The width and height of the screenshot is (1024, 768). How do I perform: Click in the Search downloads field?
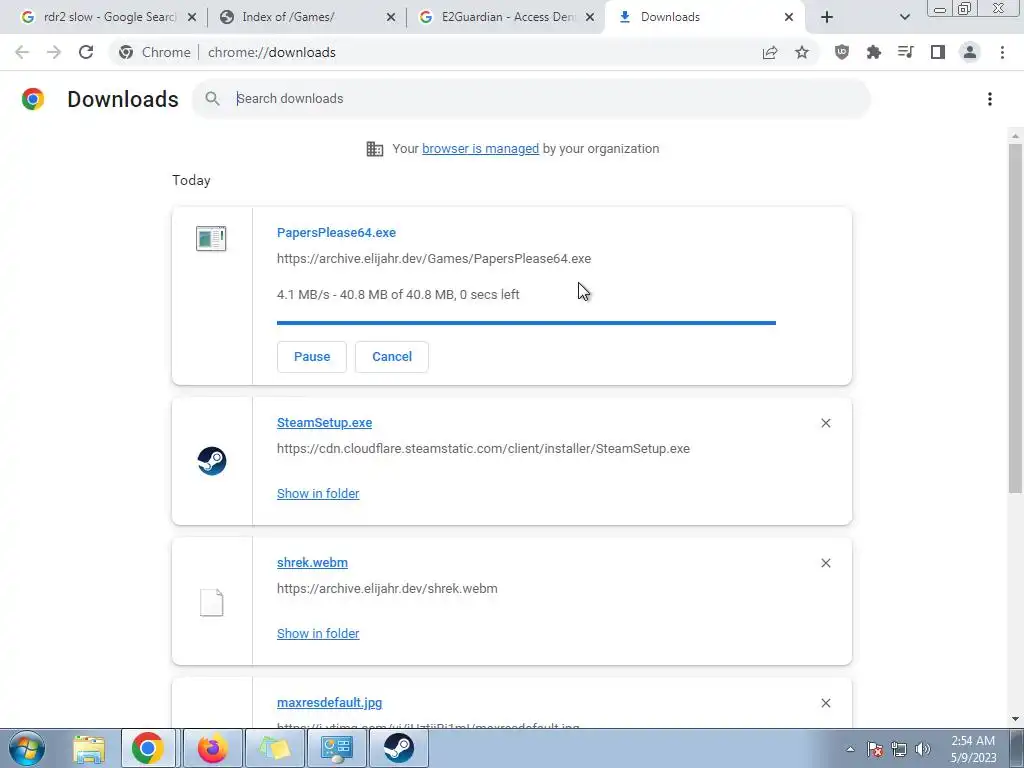click(x=531, y=99)
